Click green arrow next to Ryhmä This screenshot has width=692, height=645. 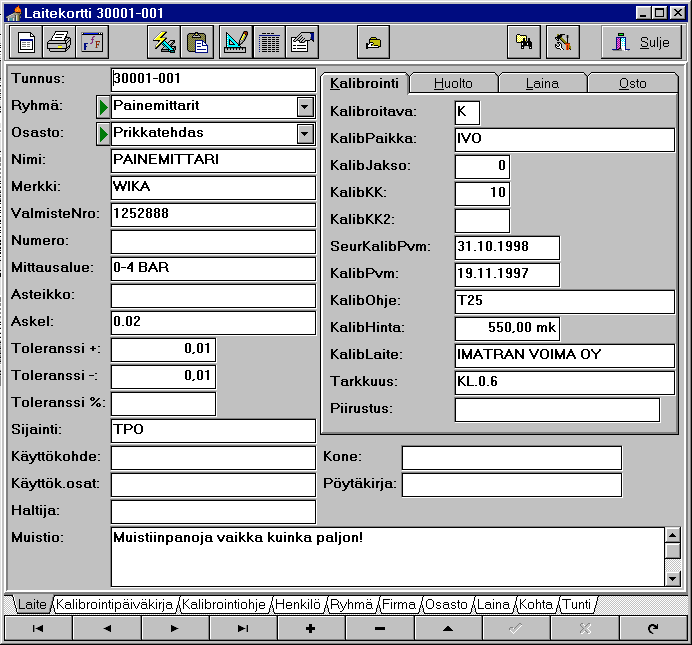point(103,107)
